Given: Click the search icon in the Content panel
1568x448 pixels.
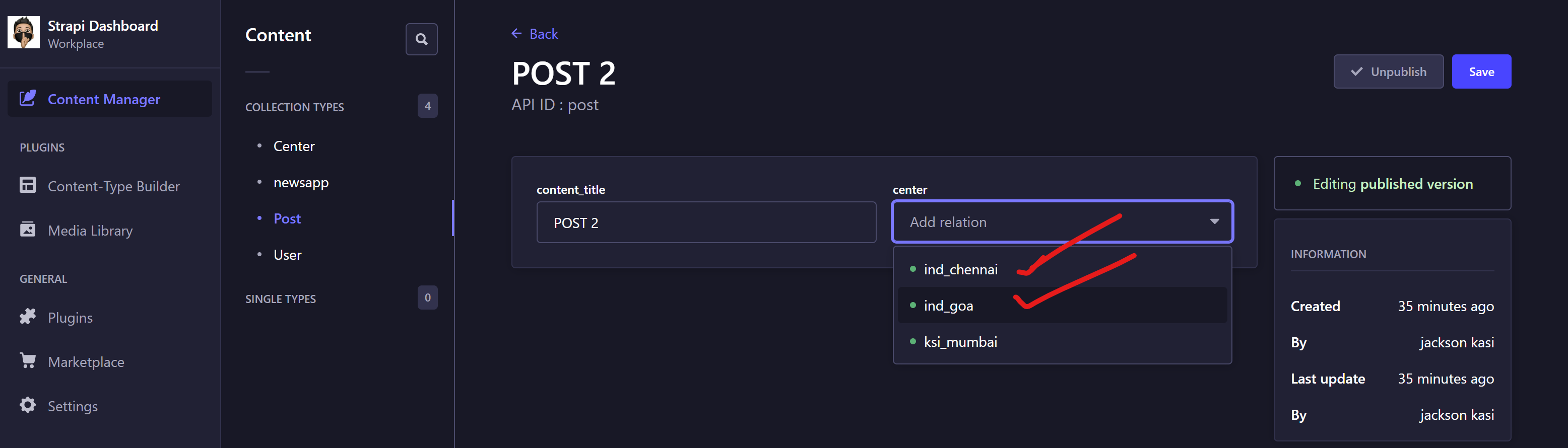Looking at the screenshot, I should [x=421, y=39].
